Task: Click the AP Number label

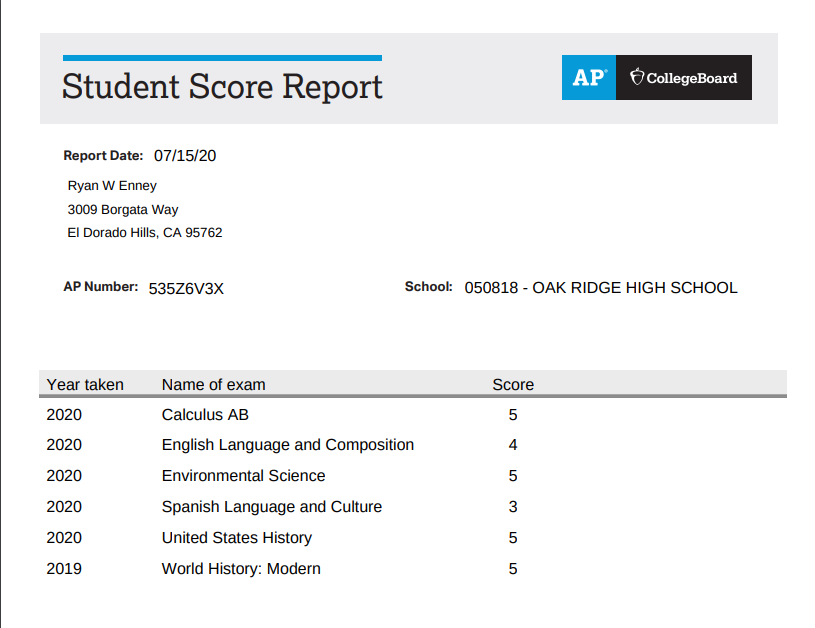Action: (x=102, y=286)
